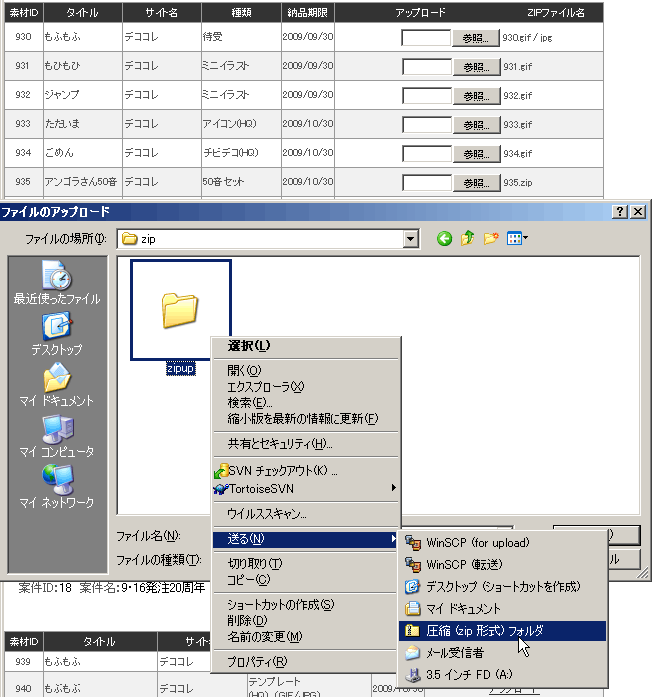653x697 pixels.
Task: Open Desktop (デスクトップ) places shortcut
Action: pyautogui.click(x=56, y=334)
